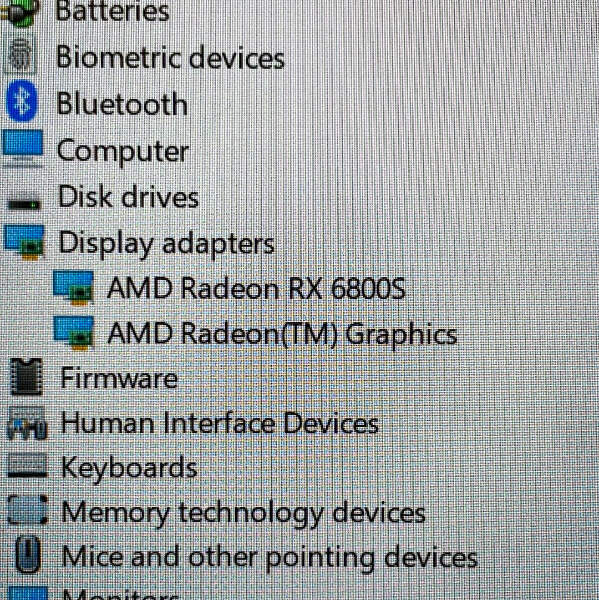The height and width of the screenshot is (600, 599).
Task: Click the Firmware chip icon
Action: (26, 377)
